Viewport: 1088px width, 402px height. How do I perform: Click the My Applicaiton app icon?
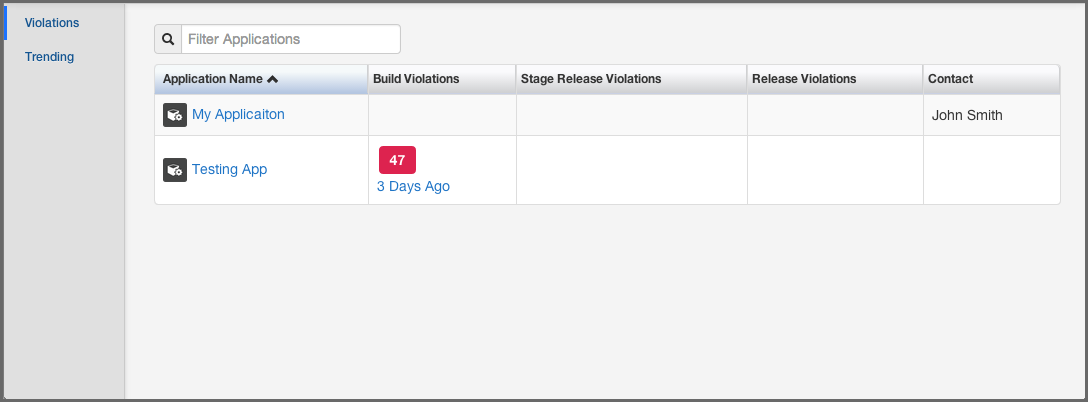(175, 115)
